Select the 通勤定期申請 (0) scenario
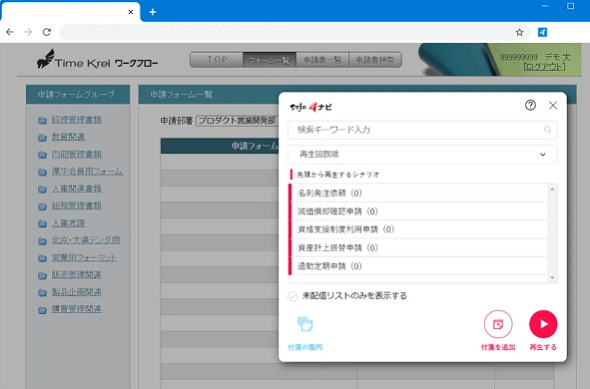 click(x=418, y=266)
